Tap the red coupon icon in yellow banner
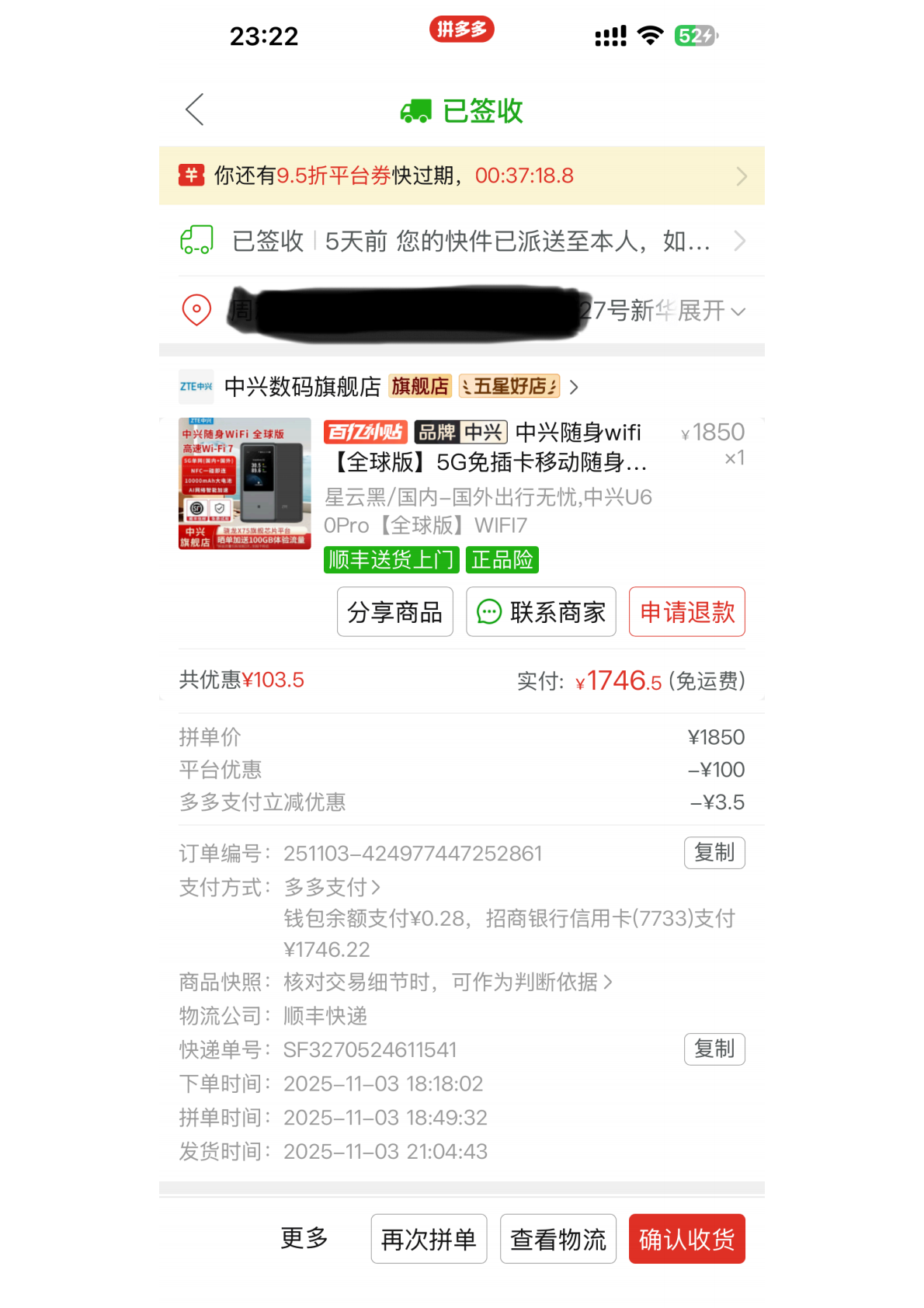Screen dimensions: 924x1308 coord(191,176)
